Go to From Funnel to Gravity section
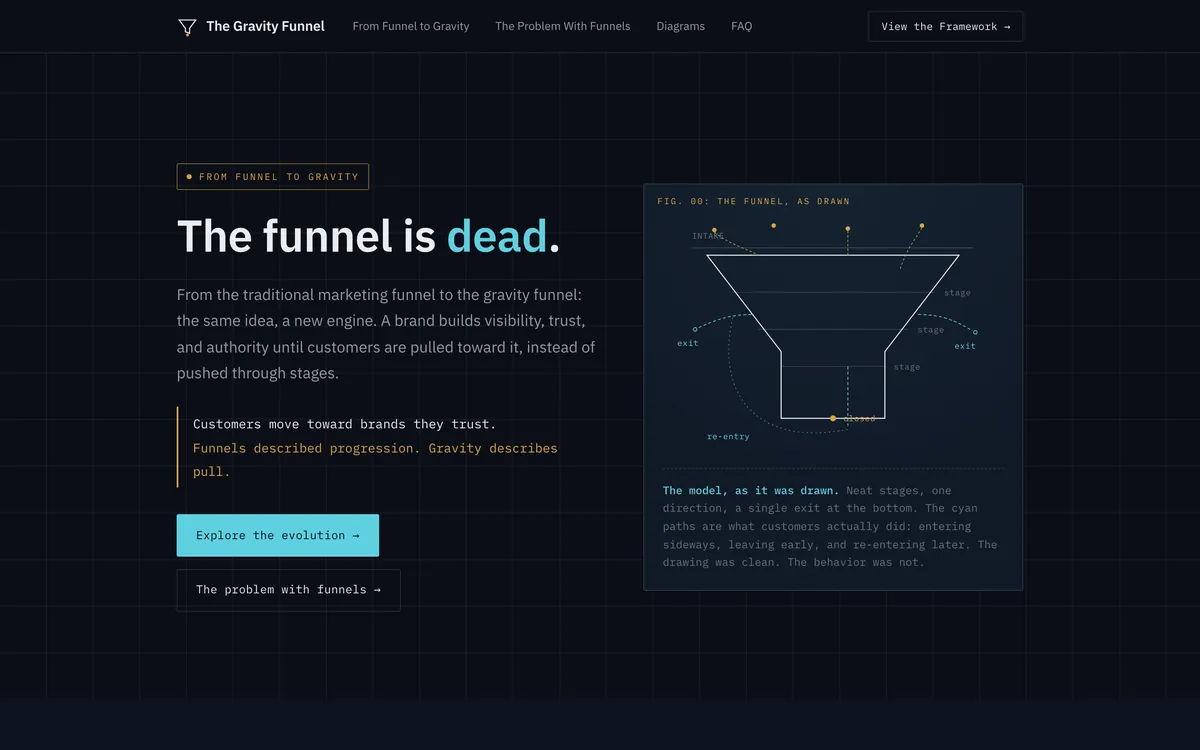The height and width of the screenshot is (750, 1200). tap(411, 27)
